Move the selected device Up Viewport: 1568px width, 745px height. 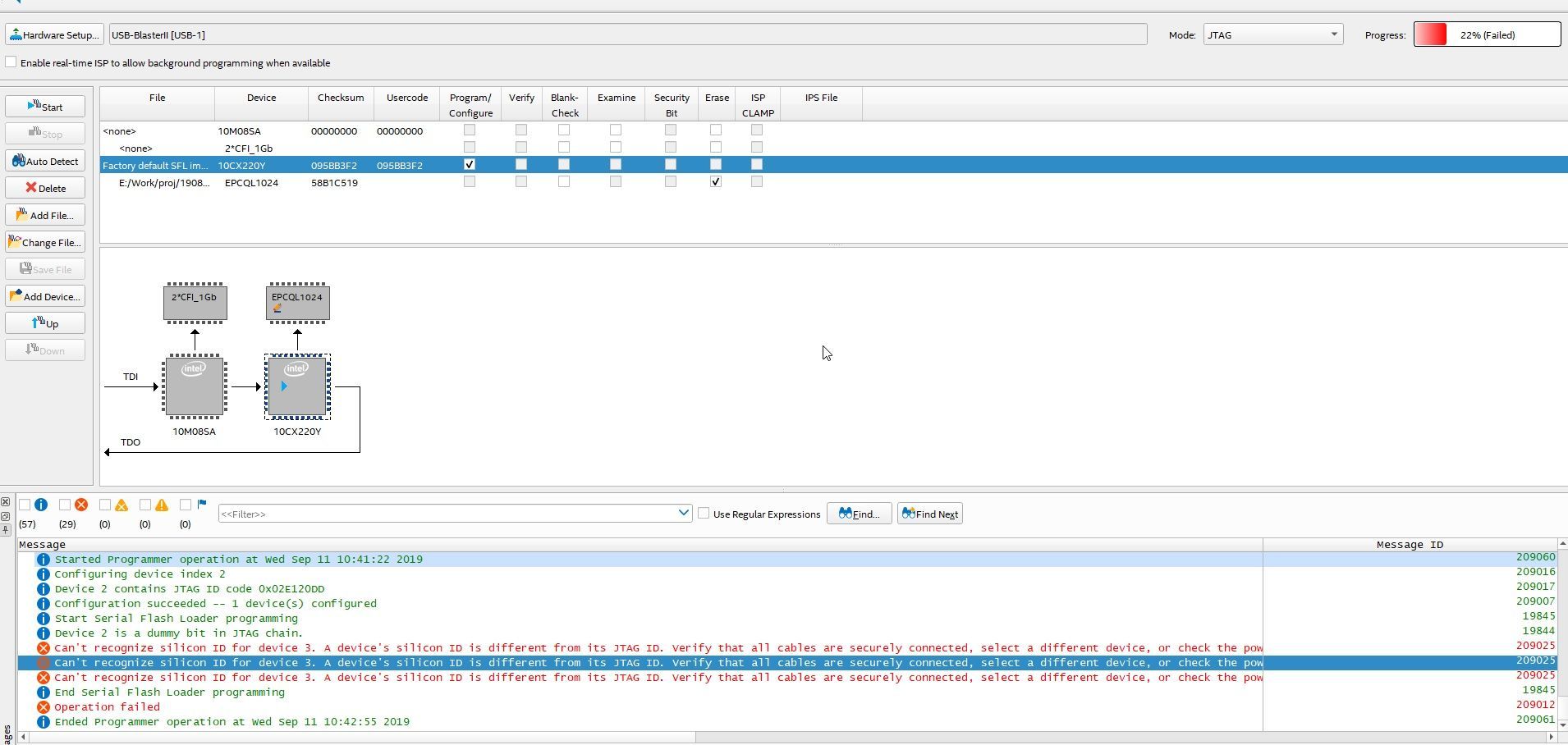click(x=45, y=323)
